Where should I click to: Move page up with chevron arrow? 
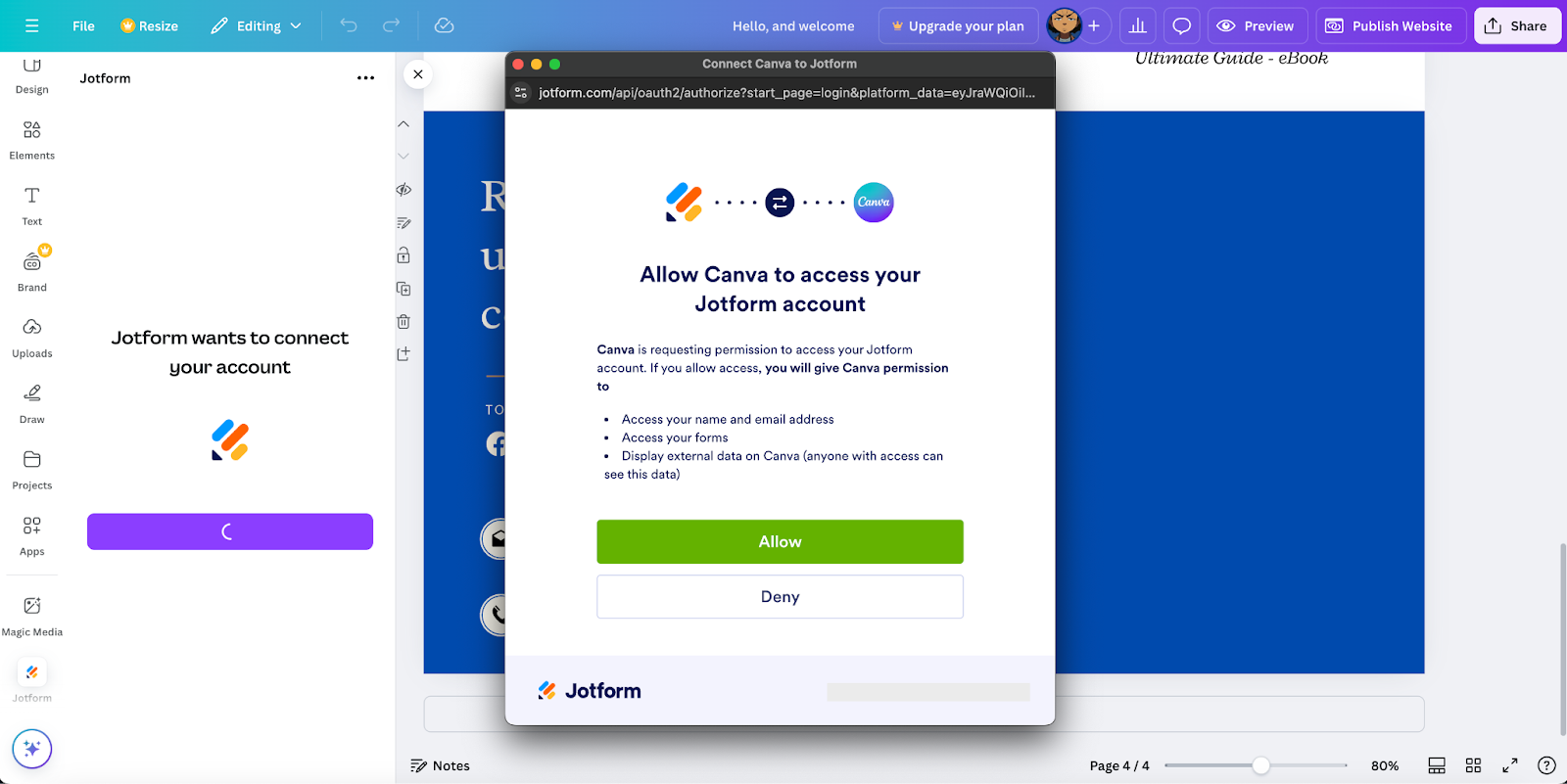[x=404, y=124]
